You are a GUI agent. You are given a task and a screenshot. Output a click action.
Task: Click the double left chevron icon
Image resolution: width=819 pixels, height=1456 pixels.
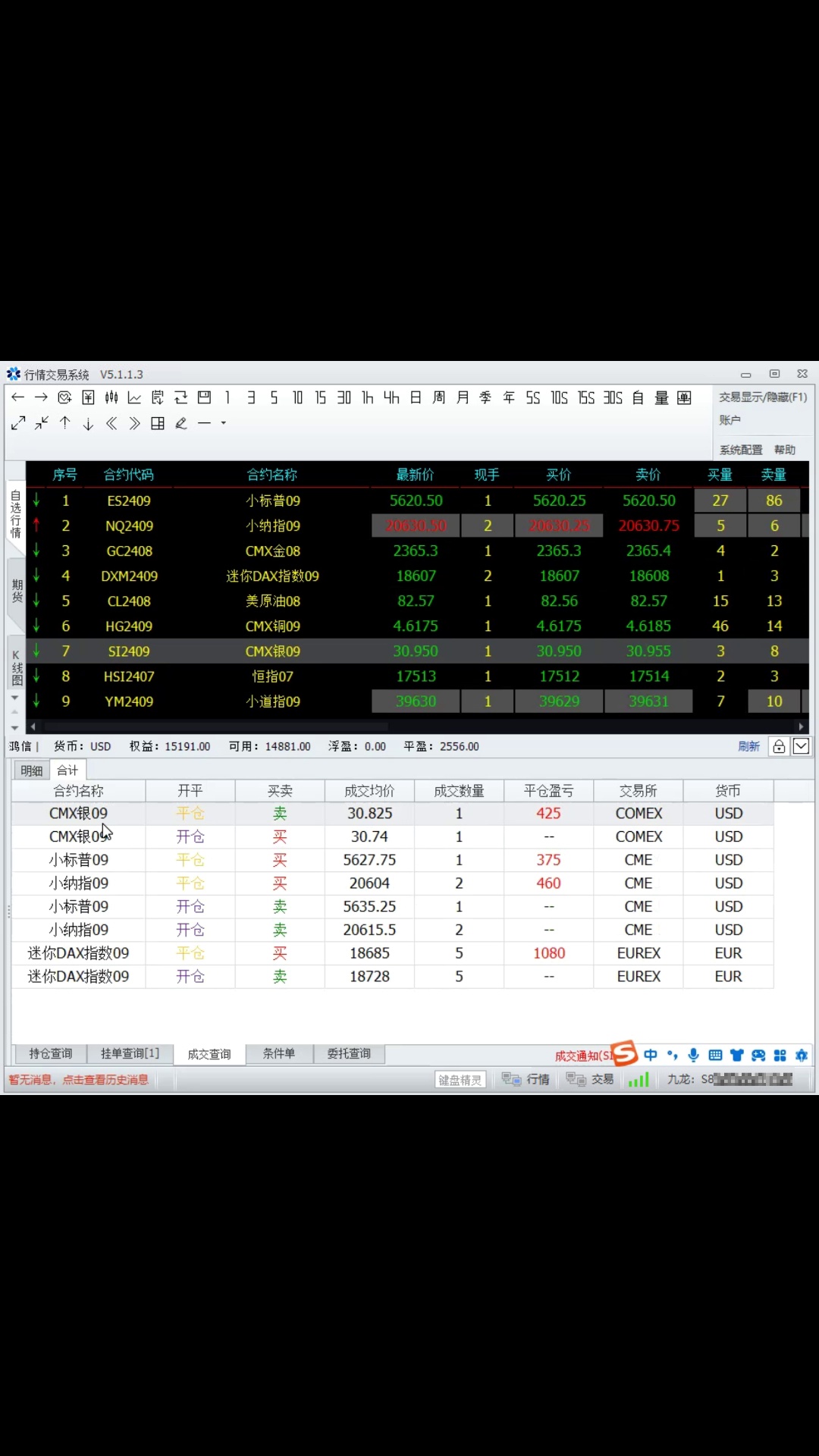click(x=111, y=423)
